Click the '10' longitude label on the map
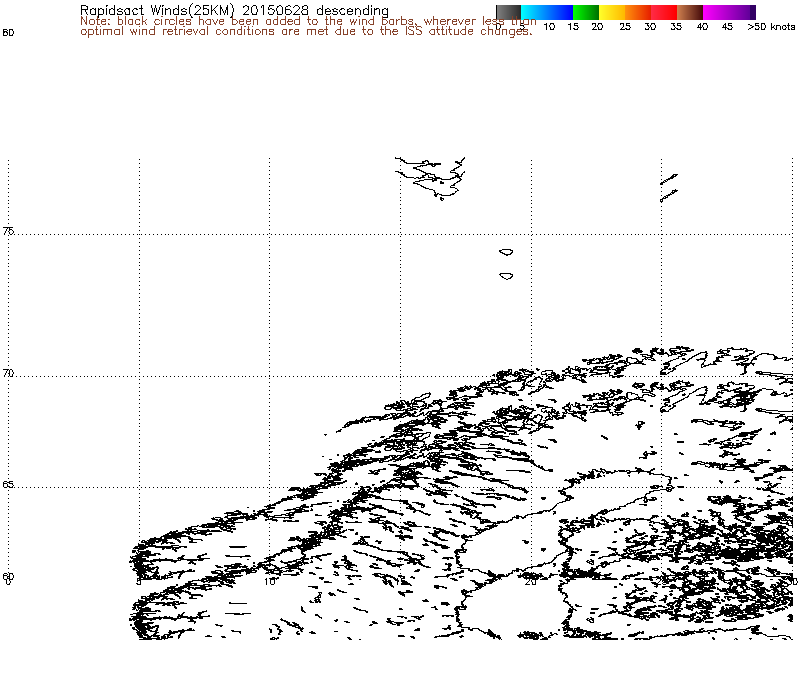The height and width of the screenshot is (700, 800). click(269, 581)
